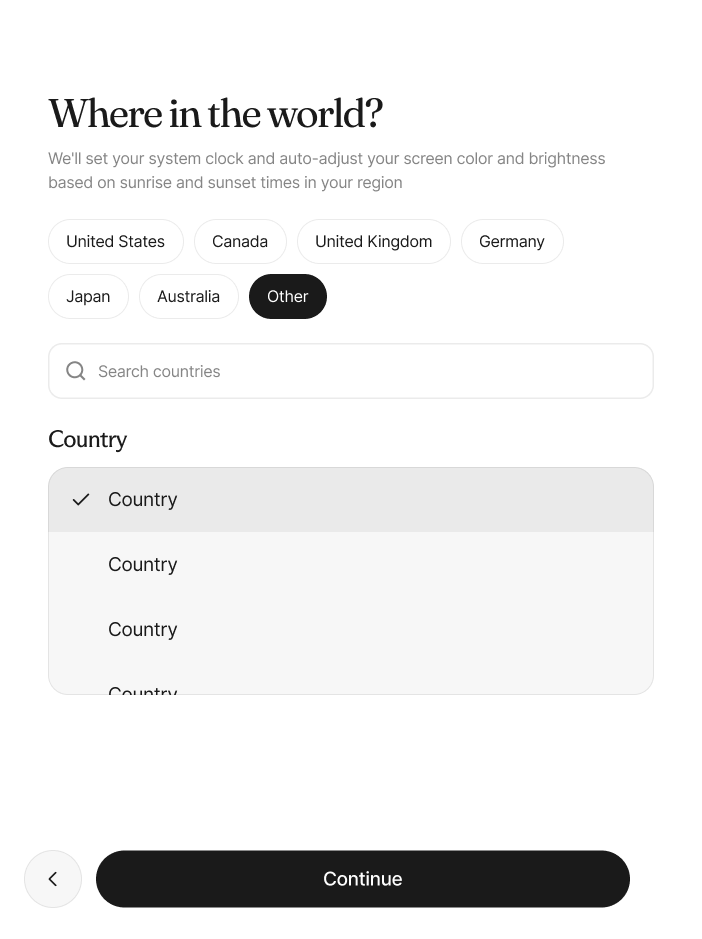Choose the Japan chip
This screenshot has height=939, width=702.
click(x=88, y=296)
